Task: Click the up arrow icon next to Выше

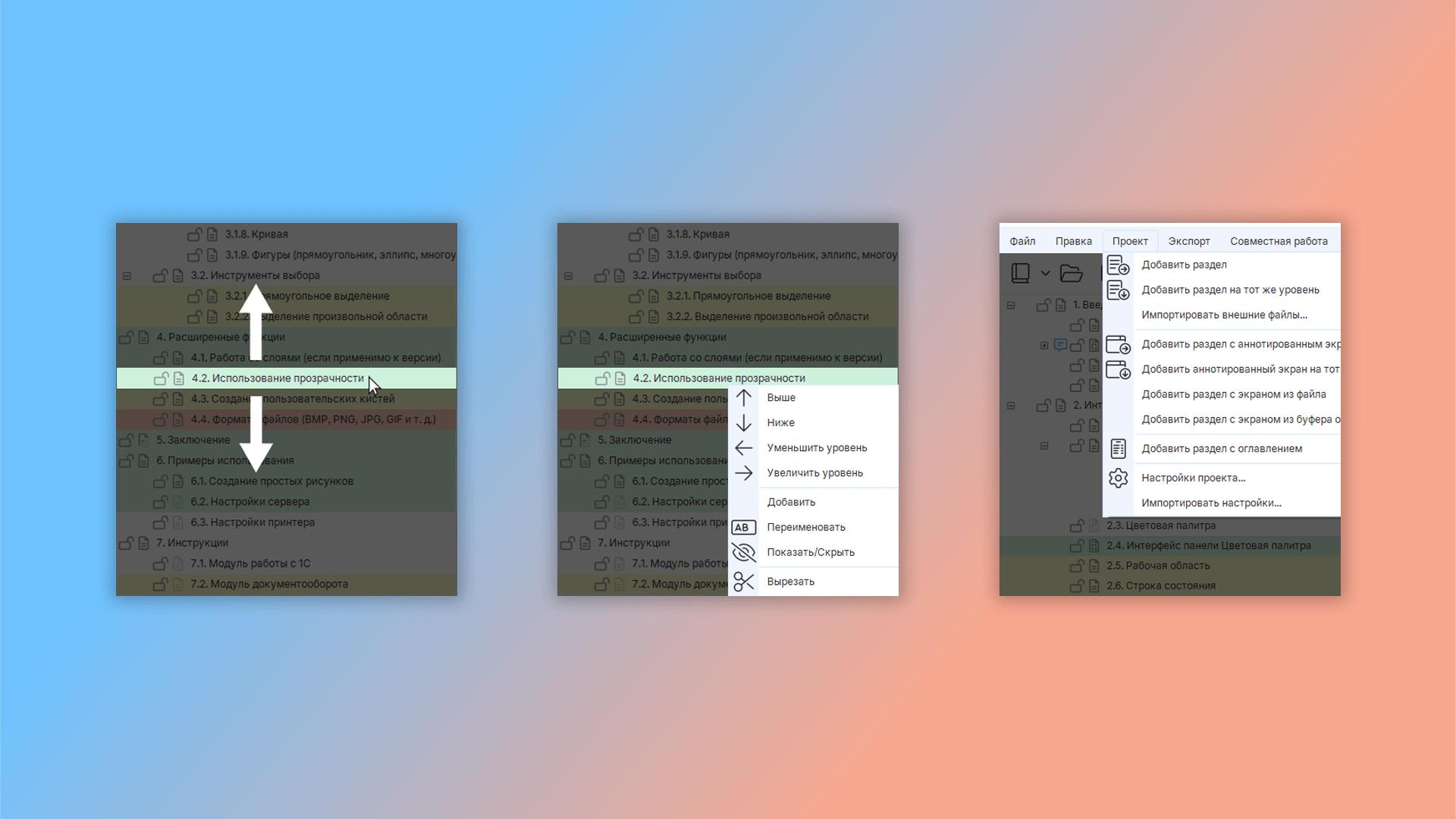Action: click(743, 397)
